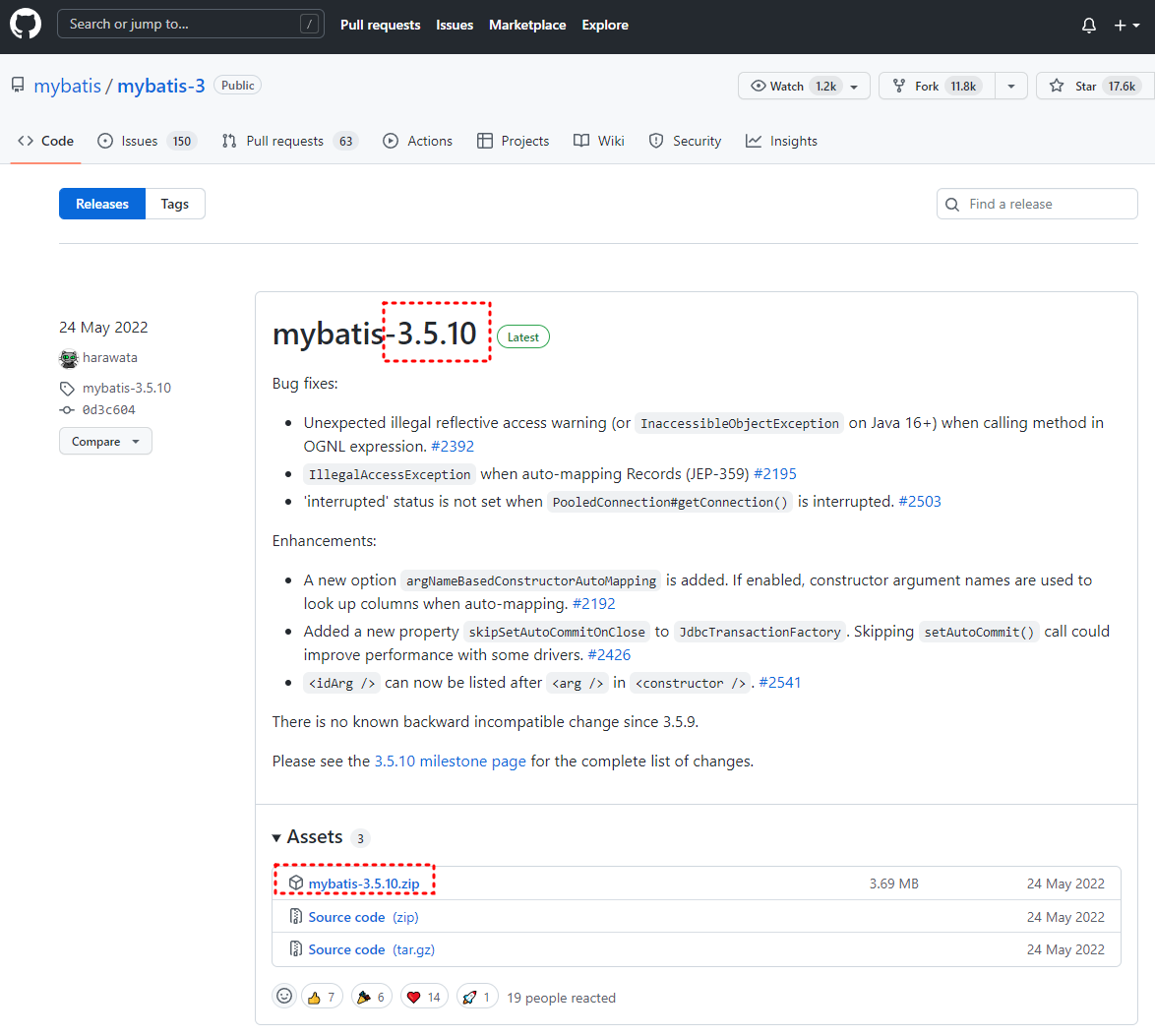Click the Find a release search box

pyautogui.click(x=1037, y=204)
